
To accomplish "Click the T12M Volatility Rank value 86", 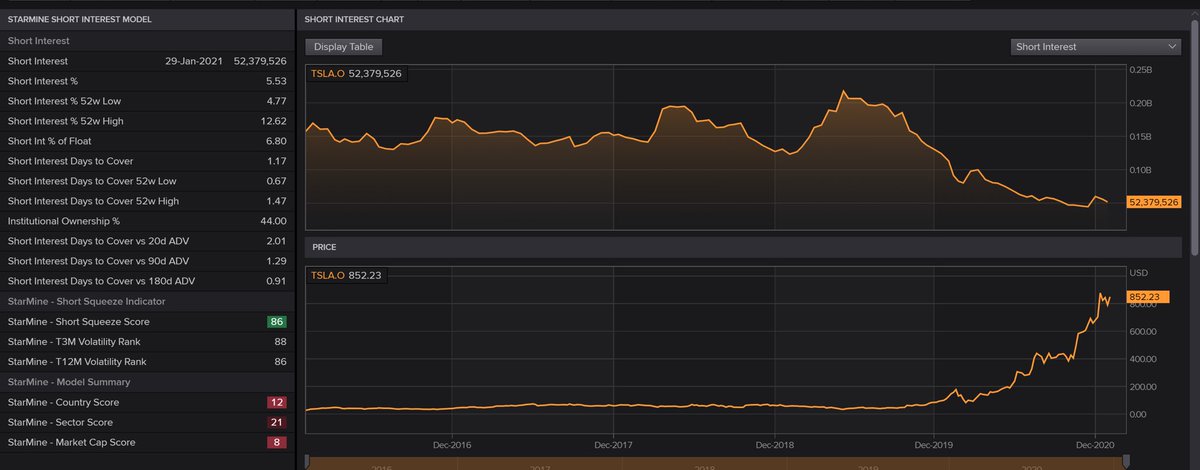I will pos(281,362).
